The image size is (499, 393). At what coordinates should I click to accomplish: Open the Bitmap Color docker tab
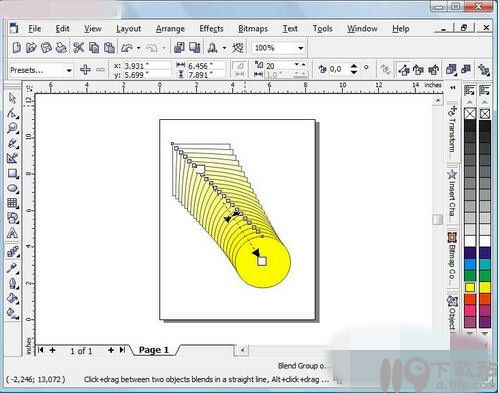tap(452, 259)
